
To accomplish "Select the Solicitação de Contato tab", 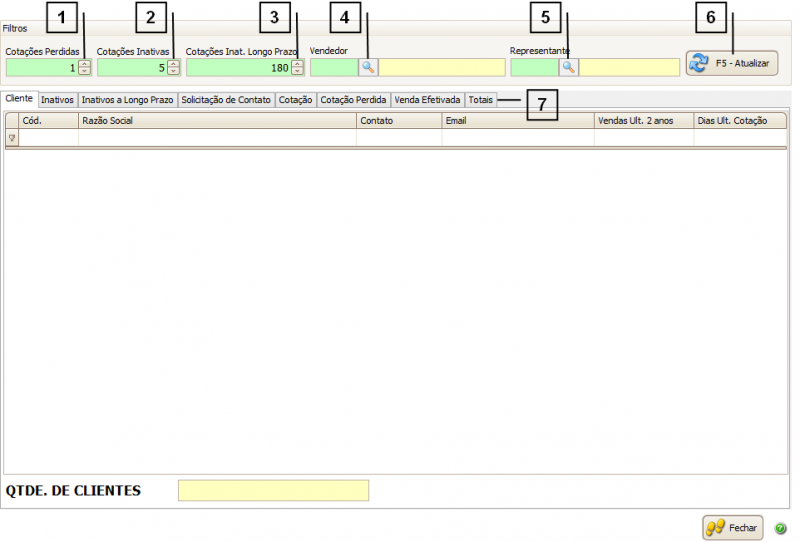I will [x=225, y=100].
